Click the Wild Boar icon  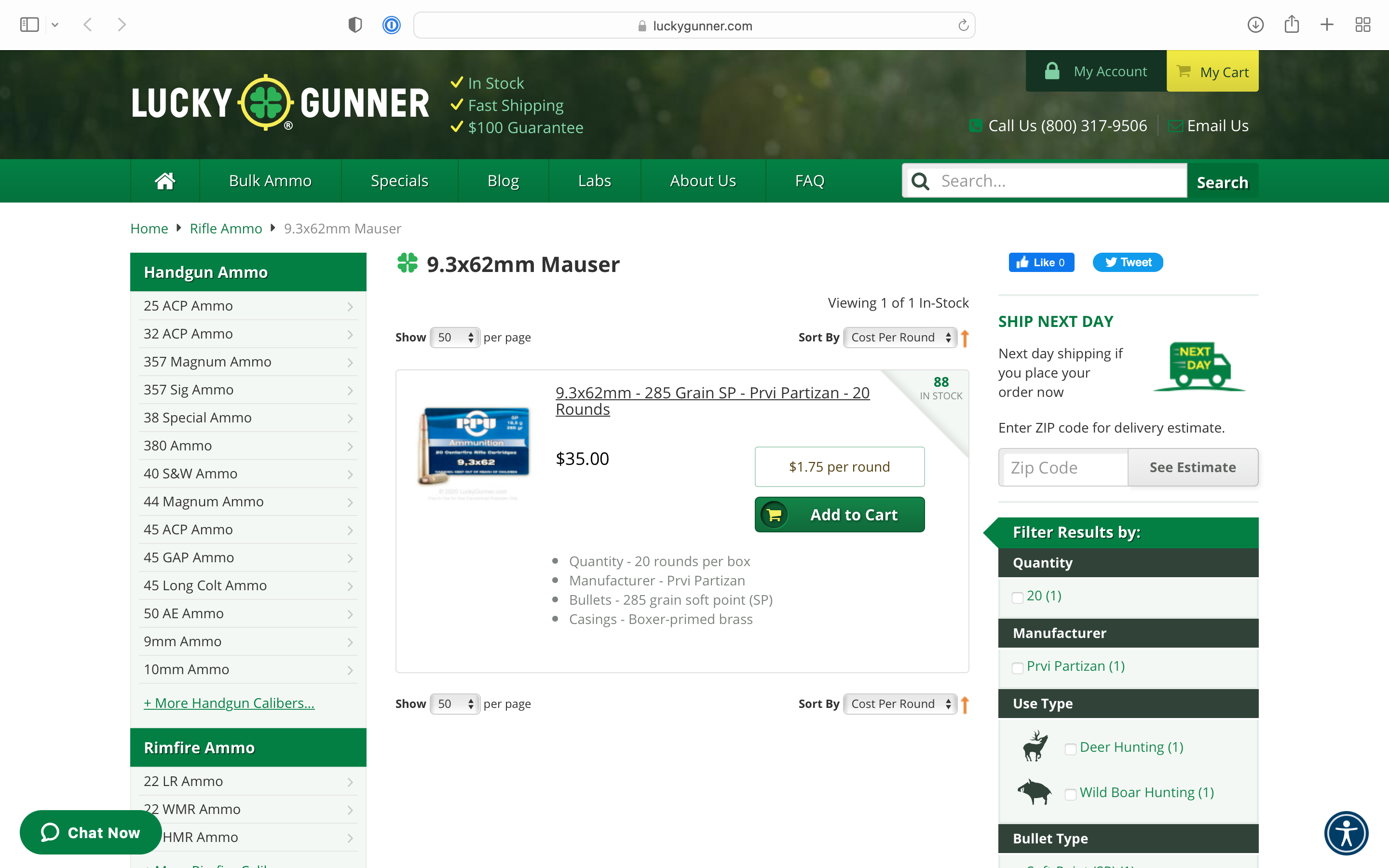(1035, 792)
